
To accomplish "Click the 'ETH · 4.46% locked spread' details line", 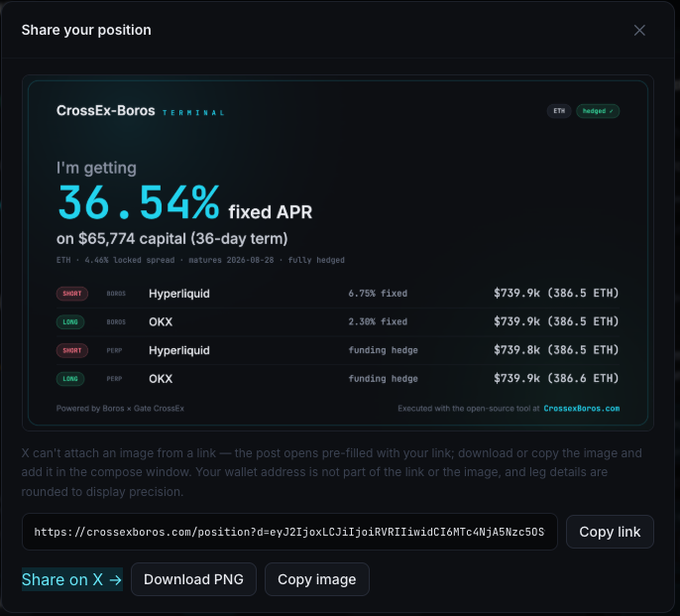I will 200,260.
